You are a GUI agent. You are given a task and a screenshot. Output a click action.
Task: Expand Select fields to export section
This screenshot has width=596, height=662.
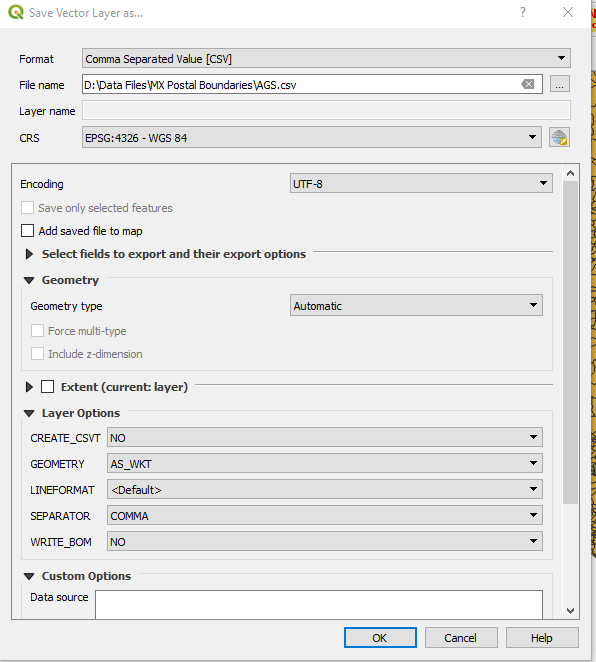pos(29,254)
